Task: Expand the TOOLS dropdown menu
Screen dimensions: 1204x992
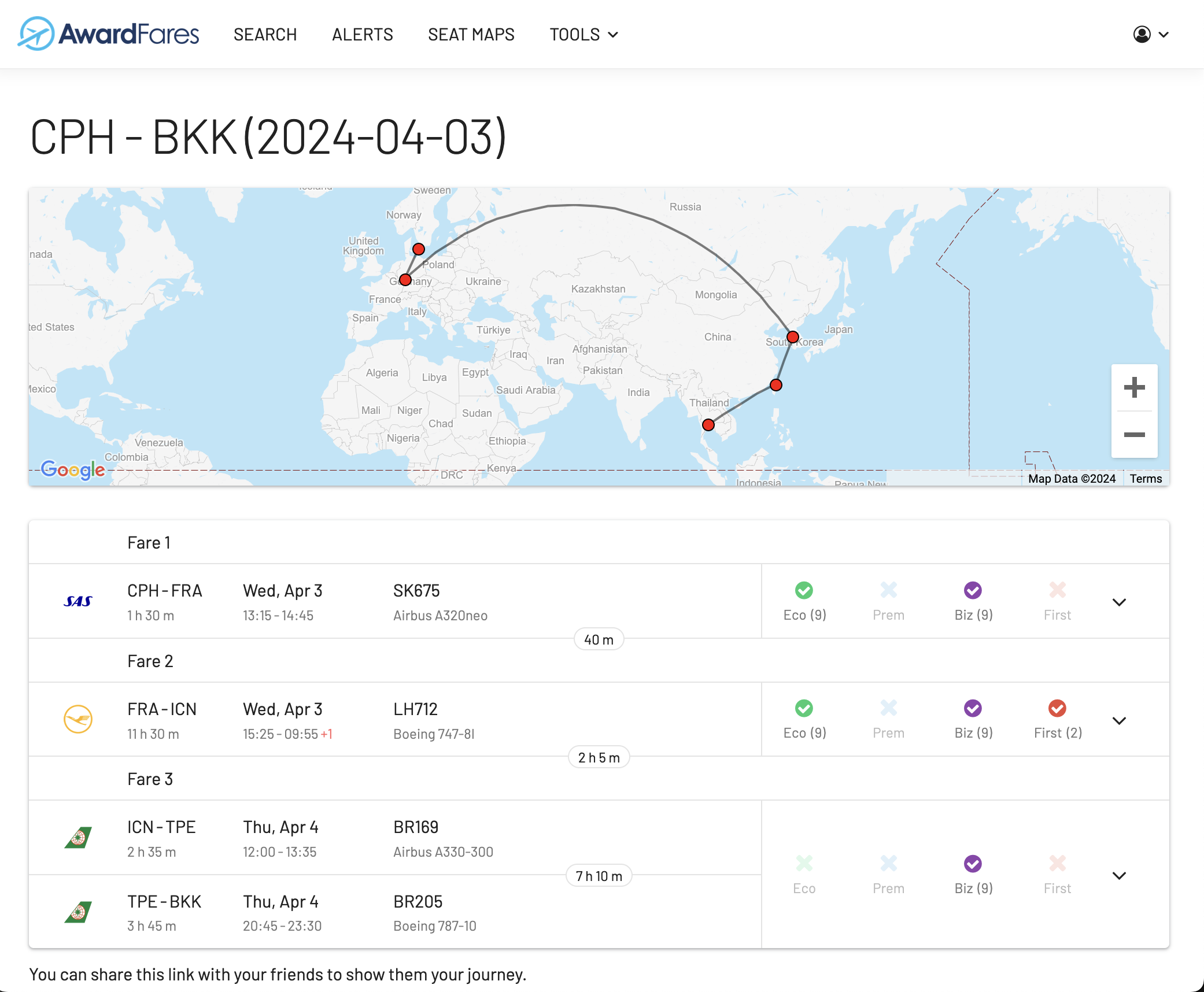Action: (584, 35)
